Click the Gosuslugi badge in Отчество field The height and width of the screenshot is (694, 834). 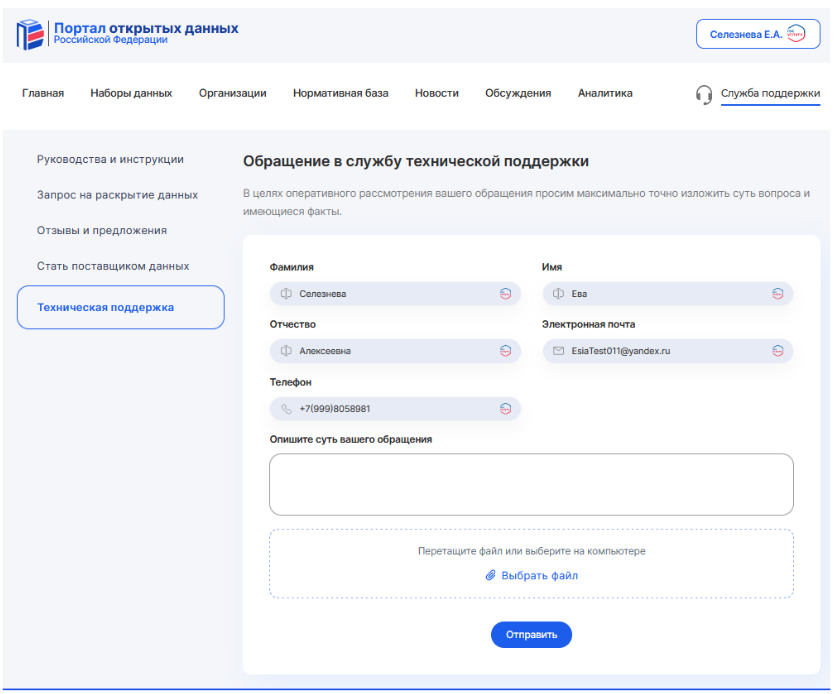coord(506,351)
